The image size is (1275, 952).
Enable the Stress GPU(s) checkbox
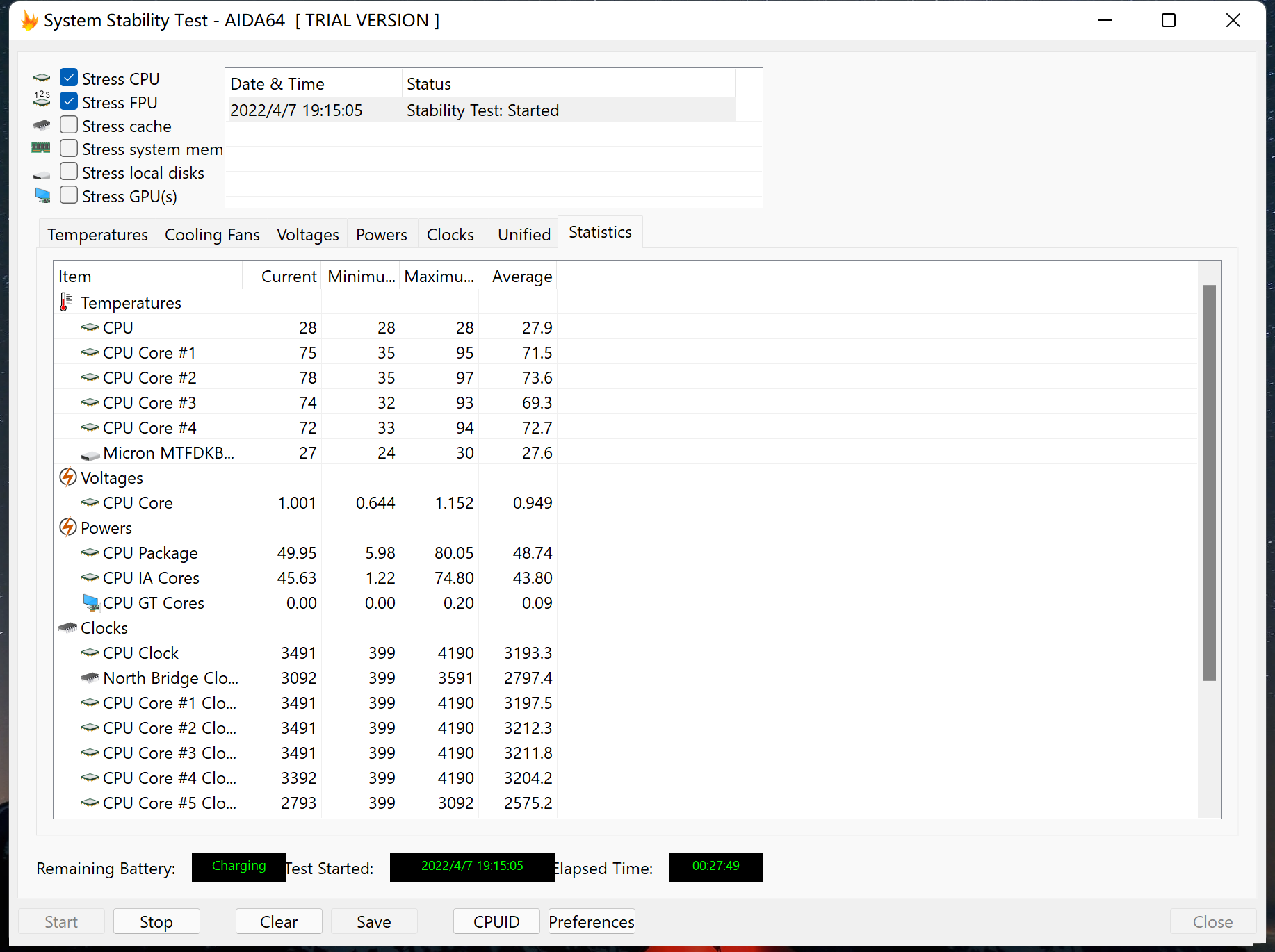tap(69, 195)
